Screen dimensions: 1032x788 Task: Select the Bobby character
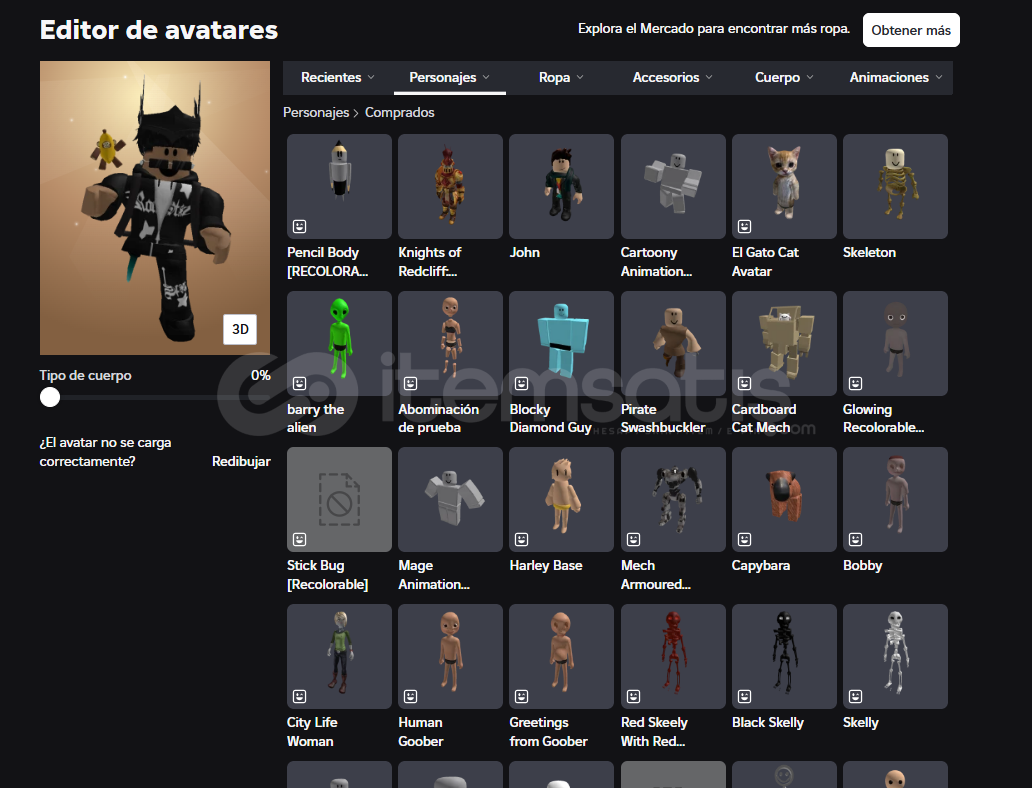click(x=895, y=499)
